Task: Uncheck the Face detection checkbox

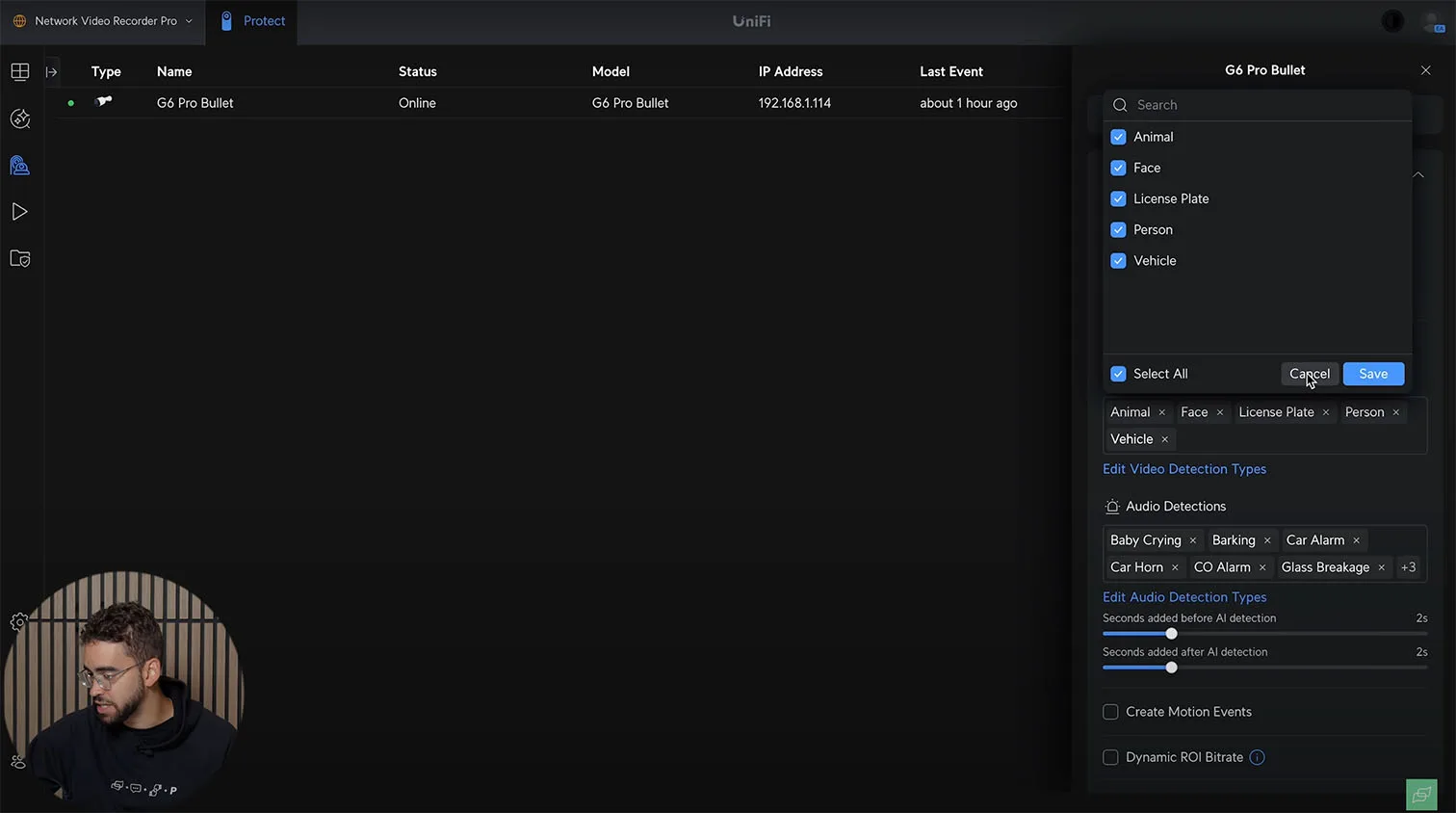Action: click(1118, 168)
